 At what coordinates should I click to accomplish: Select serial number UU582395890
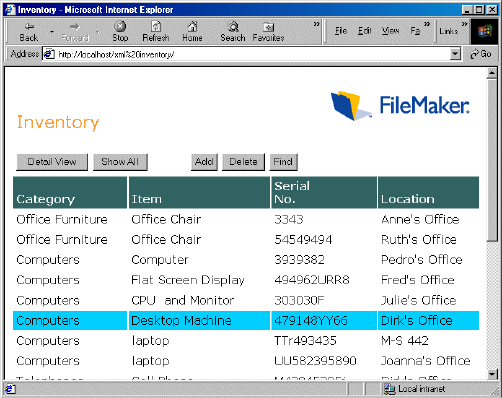(315, 361)
